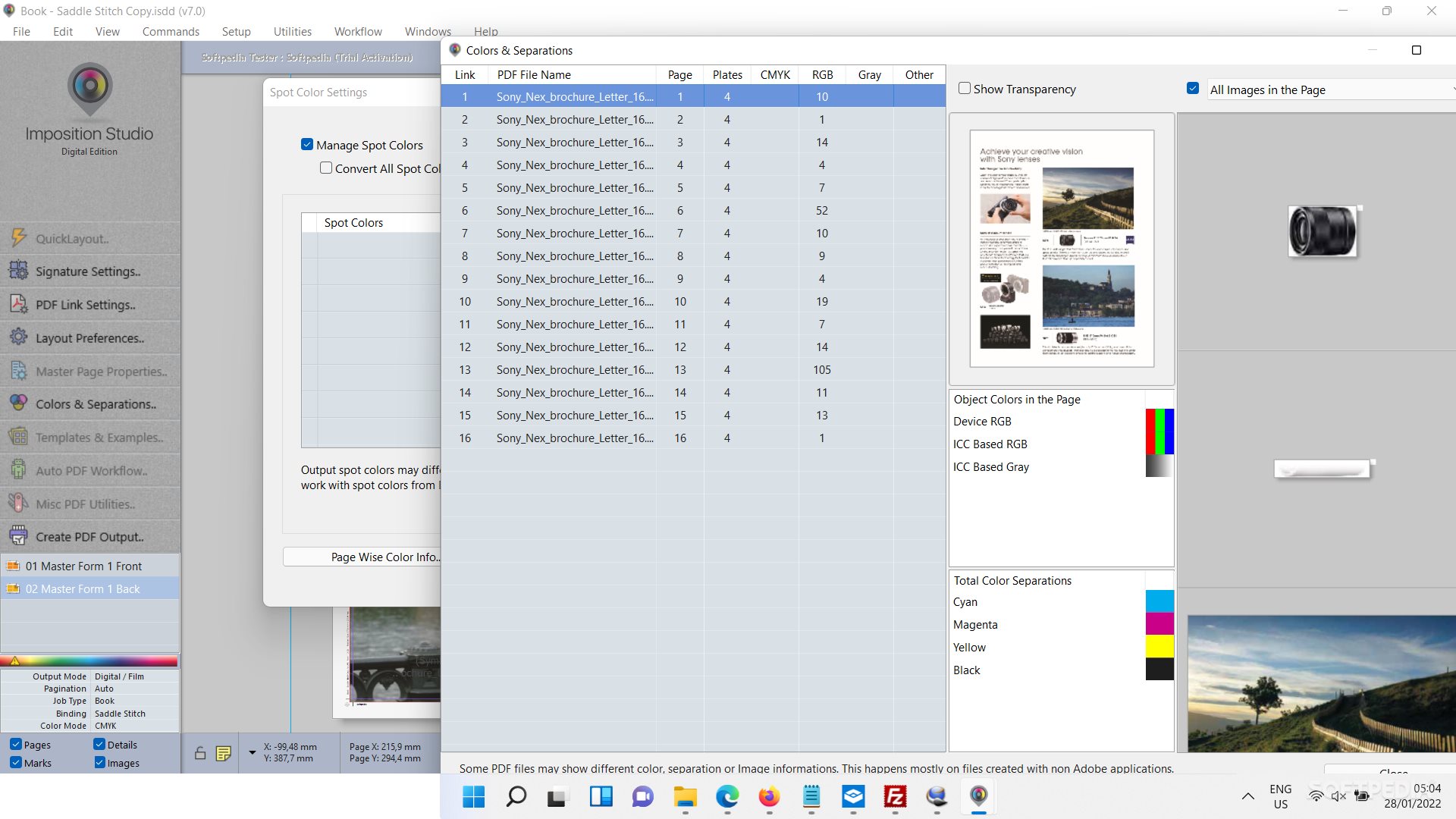
Task: Uncheck the All Images in the Page checkbox
Action: tap(1193, 89)
